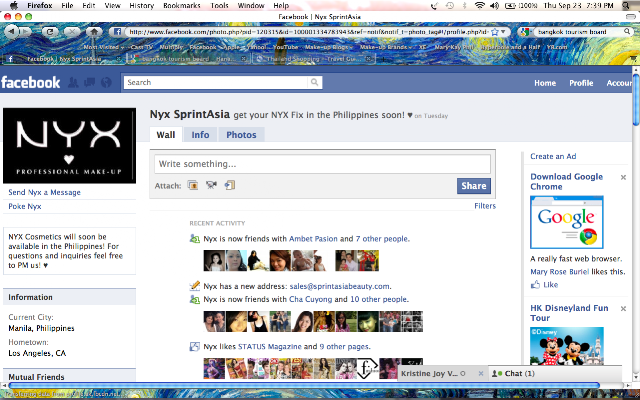Close the Facebook Nyx SprintAsia tab
Viewport: 640px width, 400px height.
119,59
